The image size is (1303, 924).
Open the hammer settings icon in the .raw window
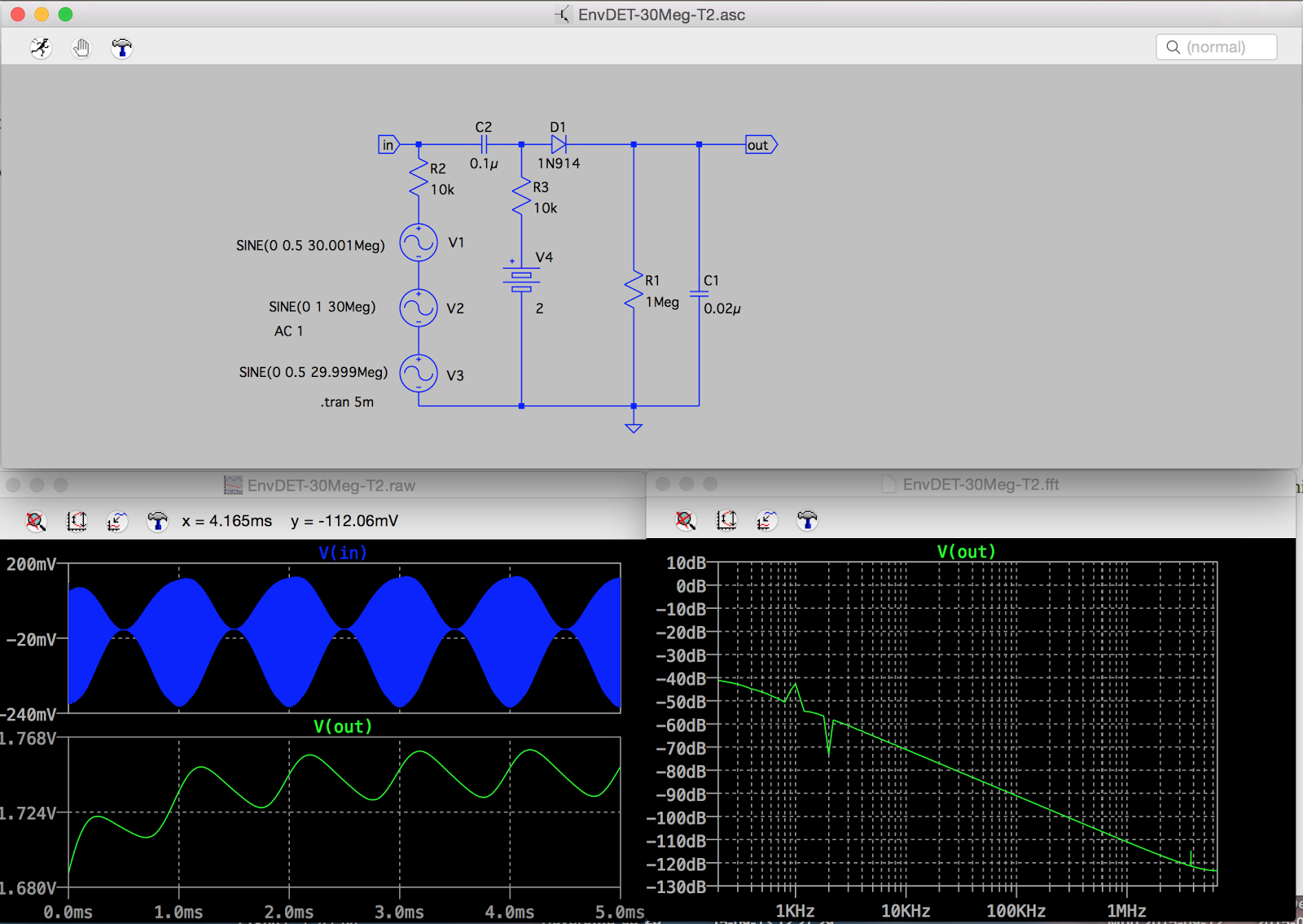156,521
